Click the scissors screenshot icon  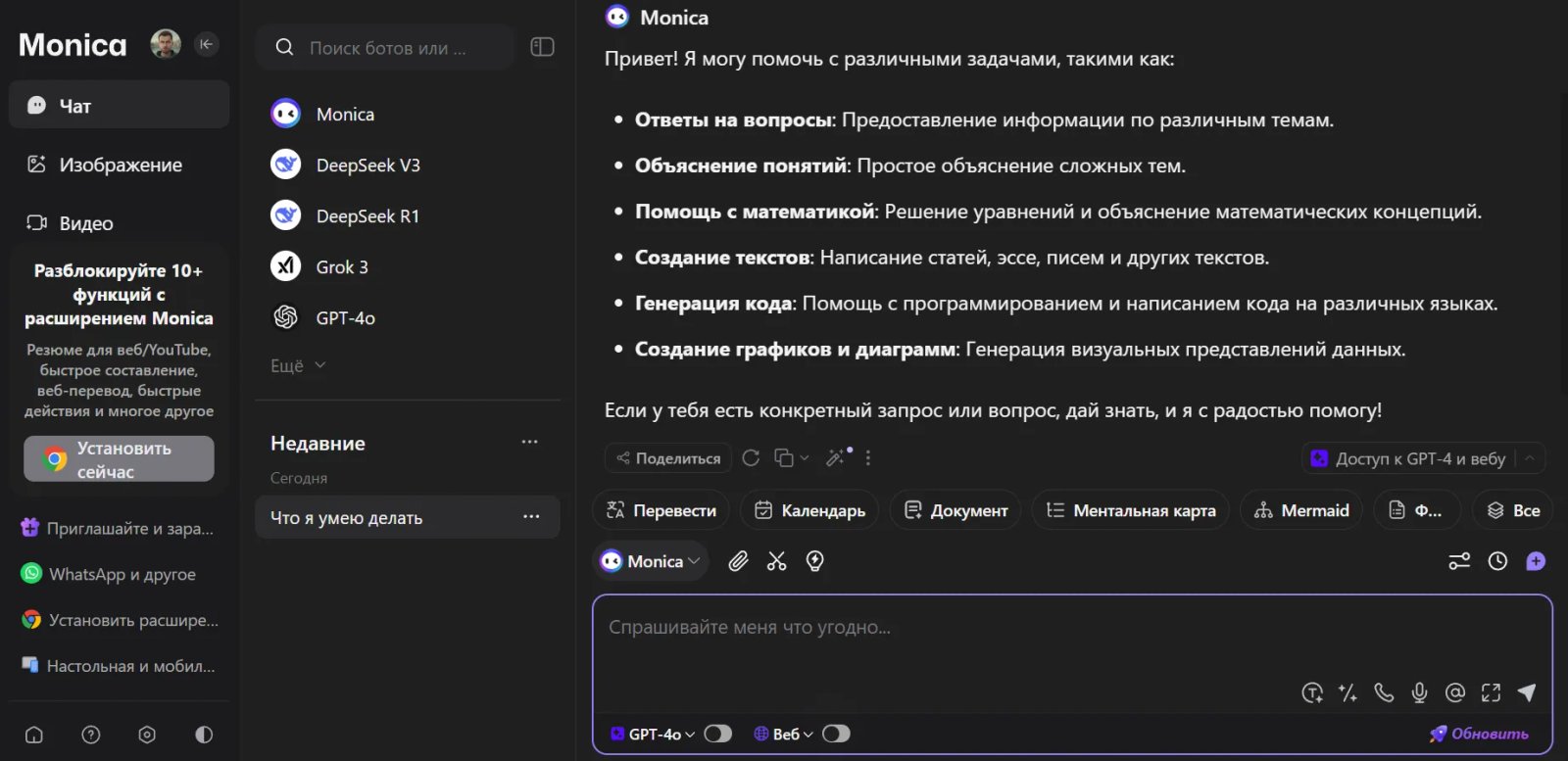click(x=777, y=560)
